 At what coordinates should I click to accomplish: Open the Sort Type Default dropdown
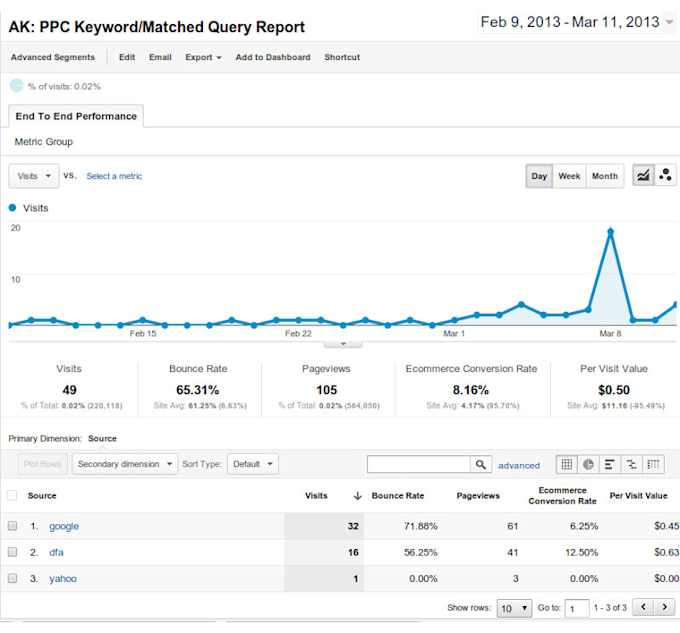tap(253, 464)
